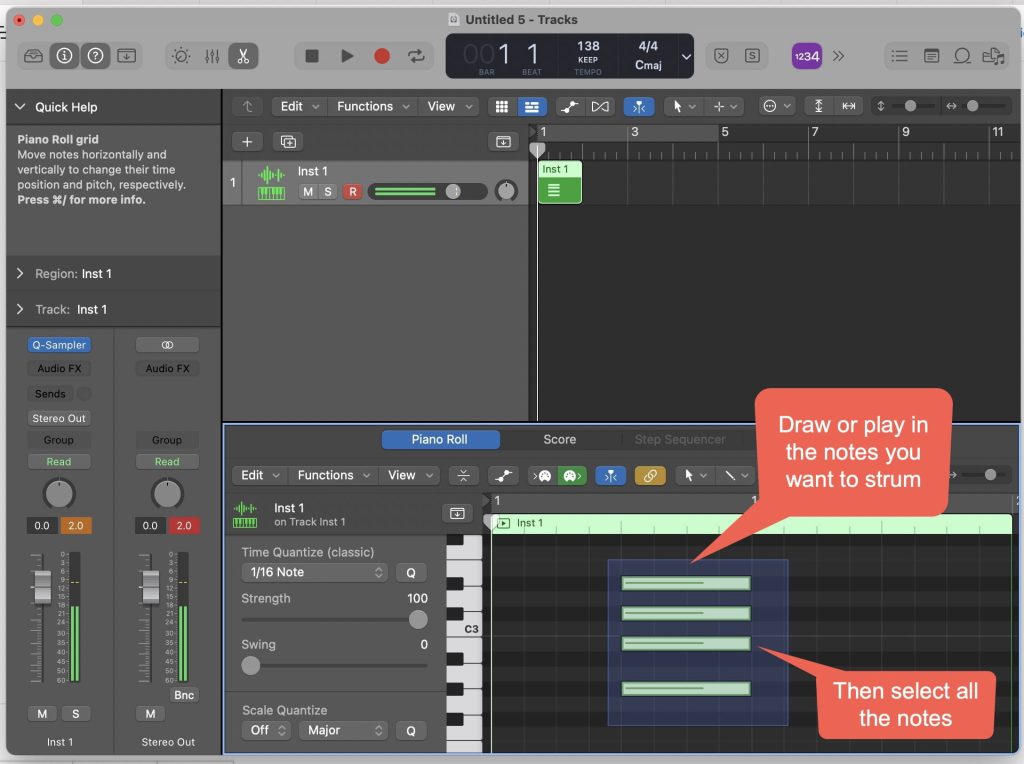Expand the Region: Inst 1 inspector section
Viewport: 1024px width, 764px height.
pos(21,274)
